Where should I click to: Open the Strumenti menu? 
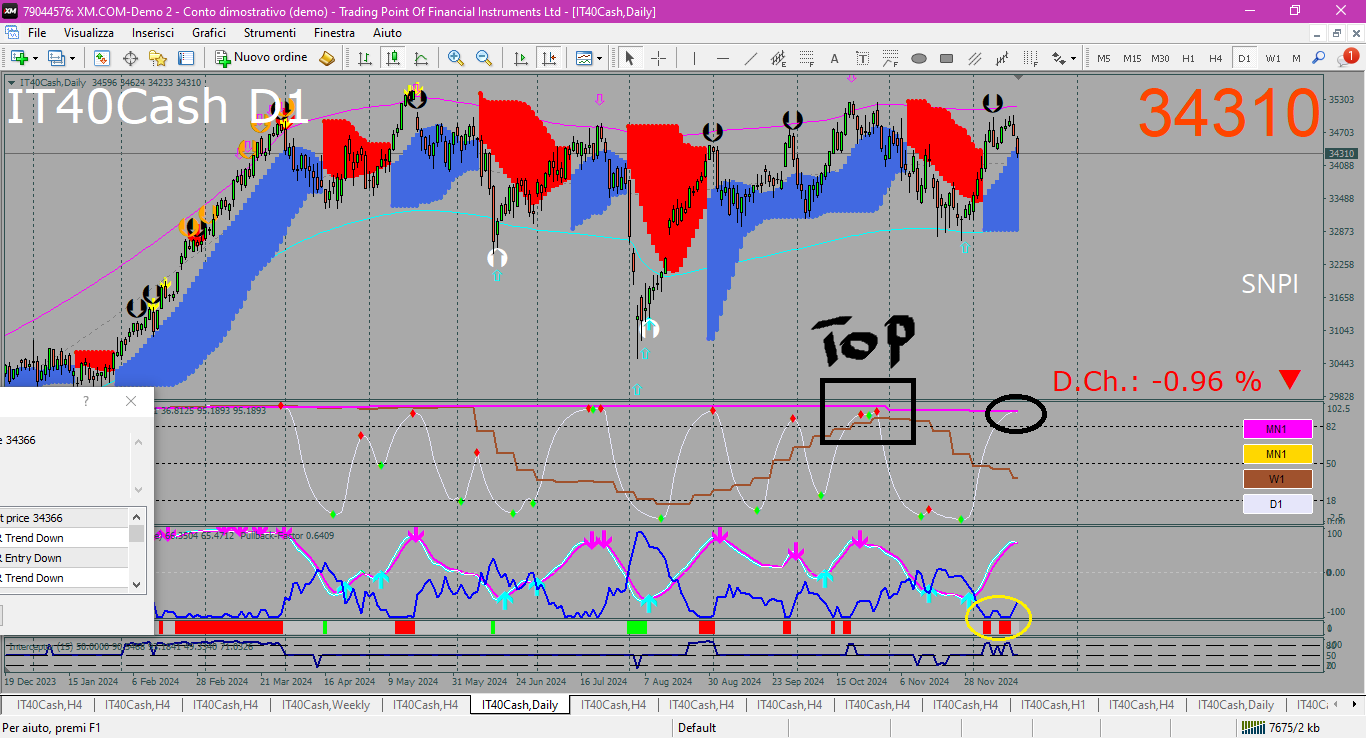click(x=269, y=33)
